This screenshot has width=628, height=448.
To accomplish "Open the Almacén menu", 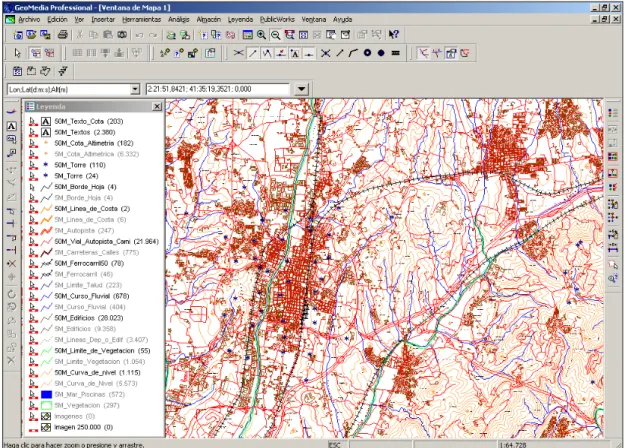I will [209, 19].
